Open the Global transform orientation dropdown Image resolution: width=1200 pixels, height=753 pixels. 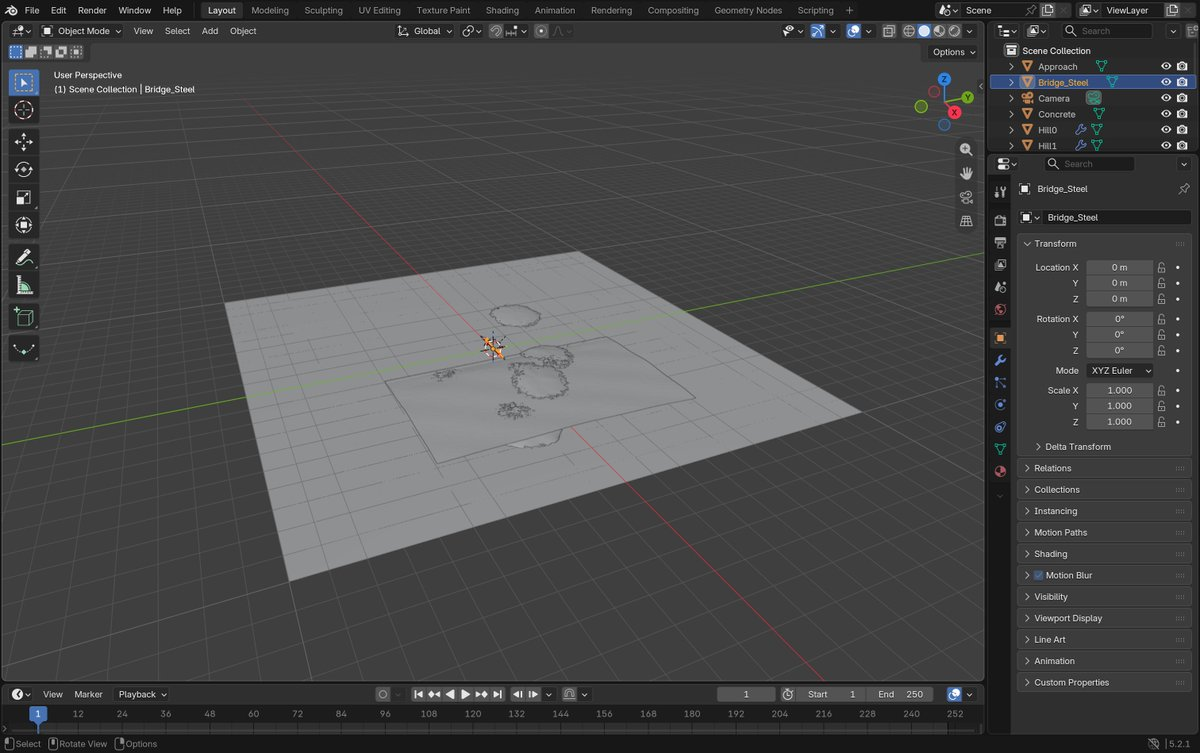point(426,31)
